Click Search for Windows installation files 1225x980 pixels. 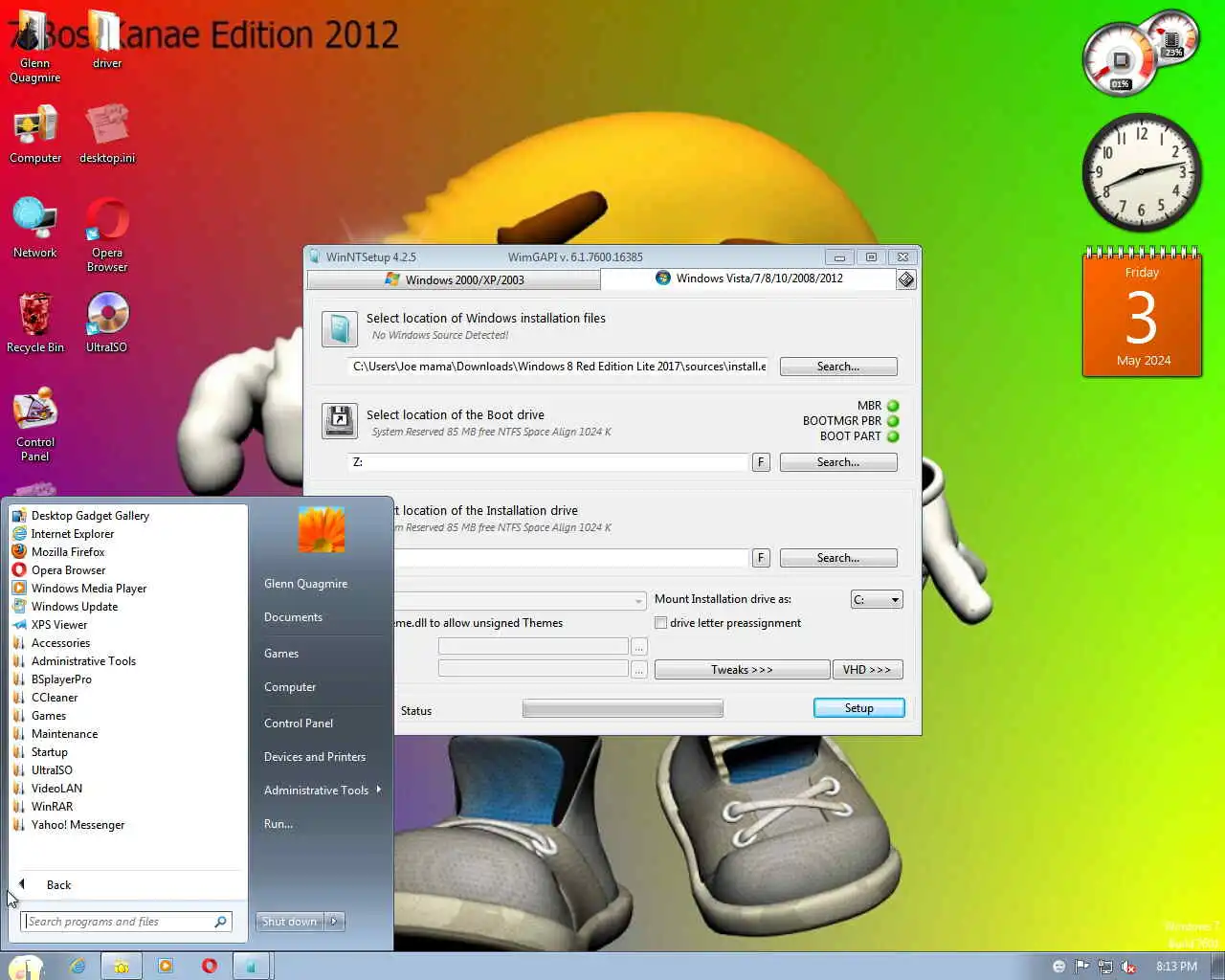[x=838, y=367]
